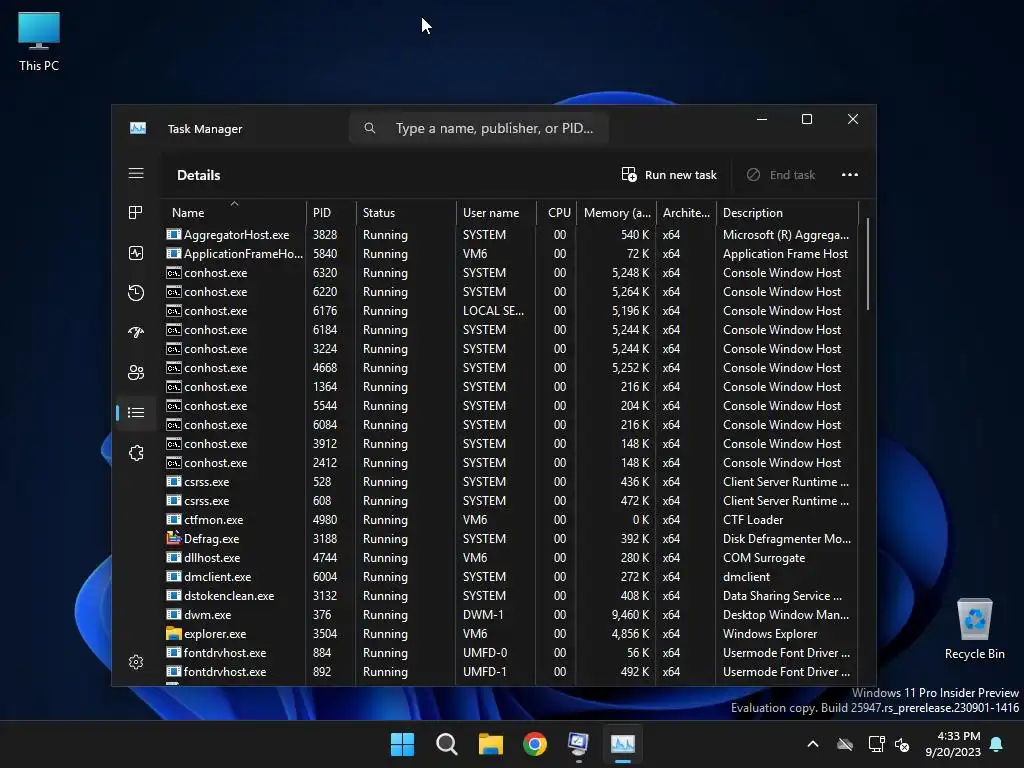Open App history page in sidebar

point(136,293)
